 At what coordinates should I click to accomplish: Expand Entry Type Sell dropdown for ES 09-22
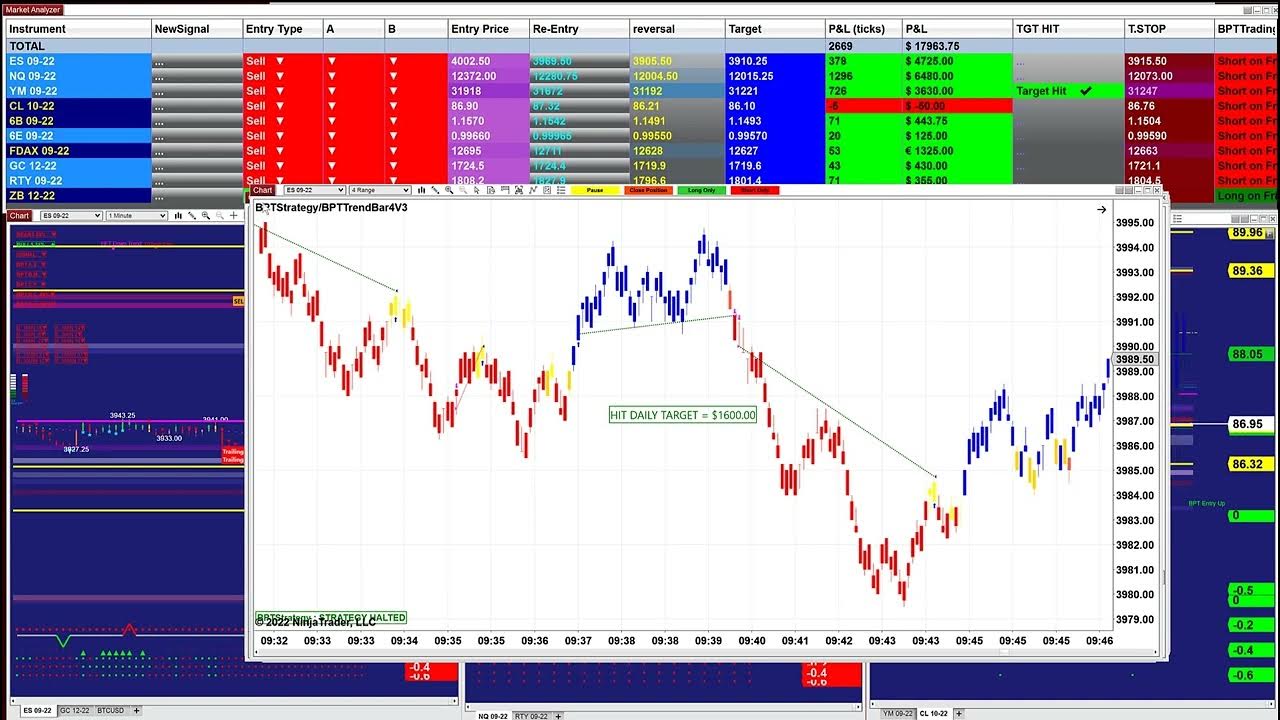click(x=279, y=61)
